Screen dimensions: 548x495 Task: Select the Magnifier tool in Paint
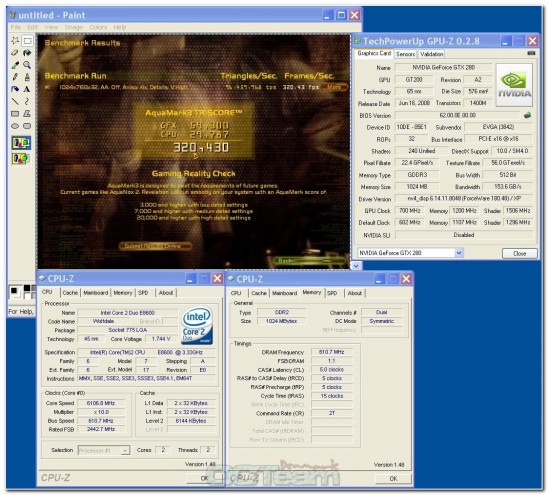(x=27, y=65)
